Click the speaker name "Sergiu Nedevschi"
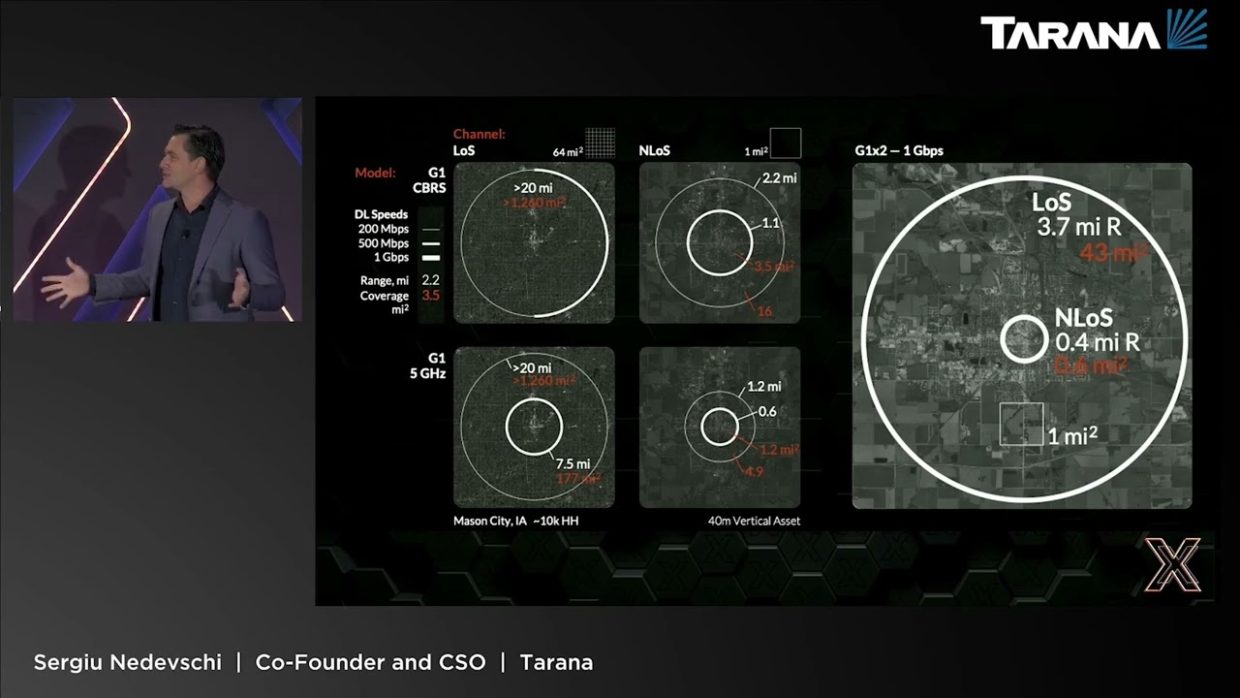1240x698 pixels. tap(127, 662)
